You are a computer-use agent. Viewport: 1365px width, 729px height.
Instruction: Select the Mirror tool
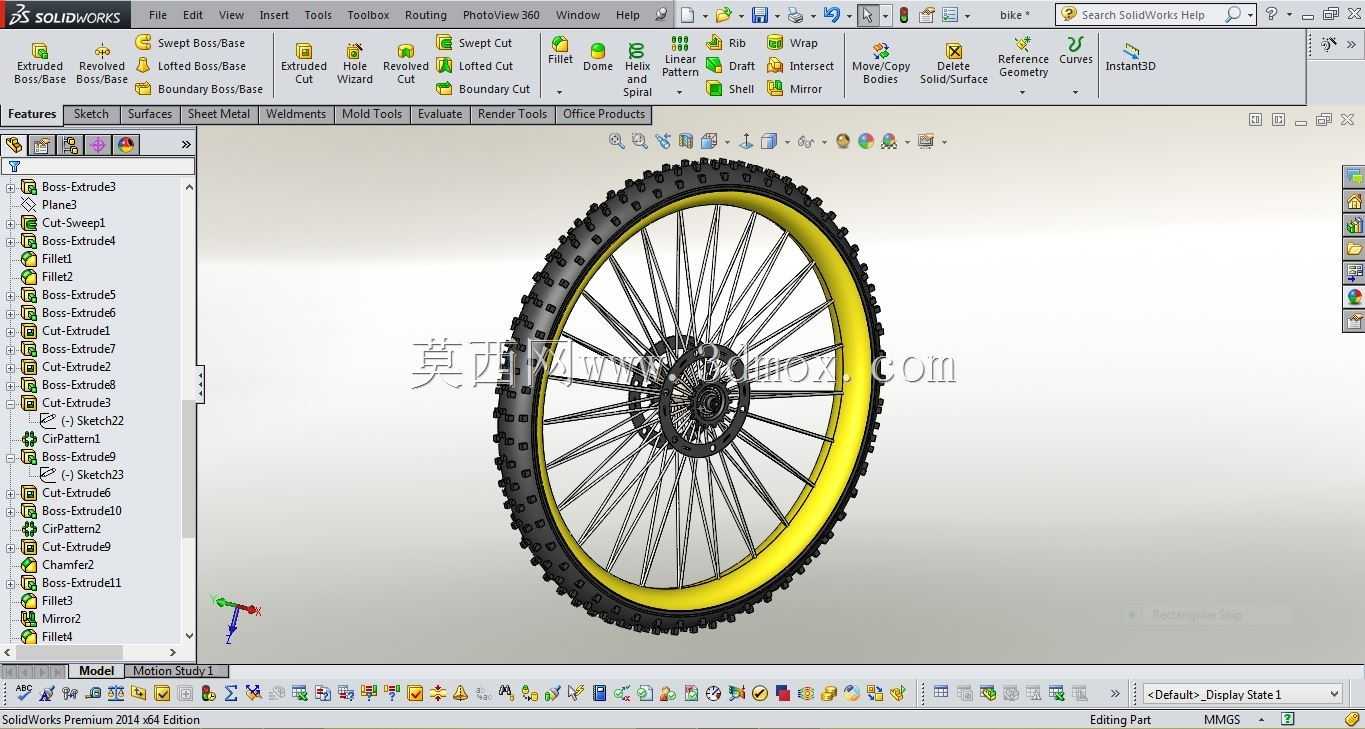click(x=795, y=89)
